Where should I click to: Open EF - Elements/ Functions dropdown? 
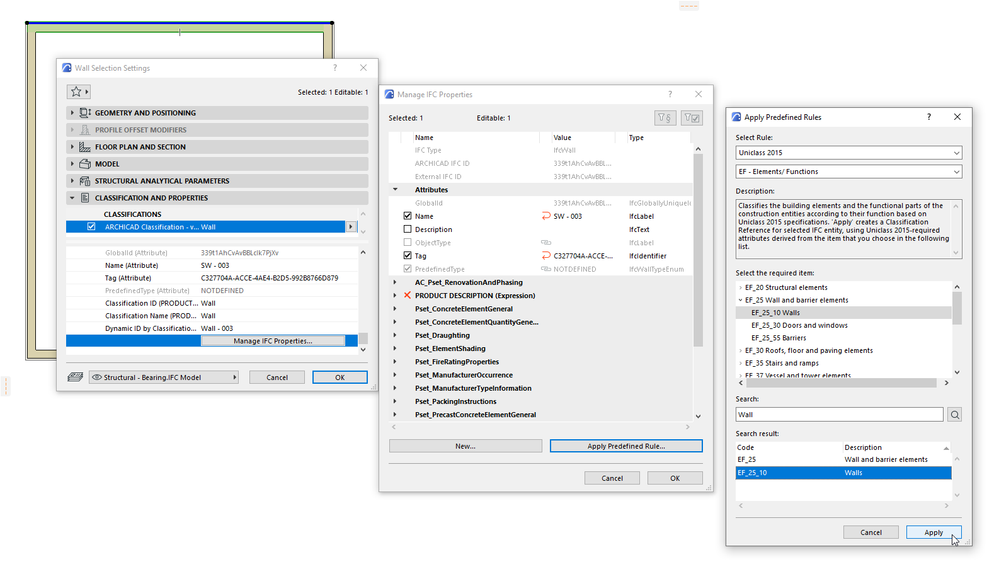click(849, 171)
